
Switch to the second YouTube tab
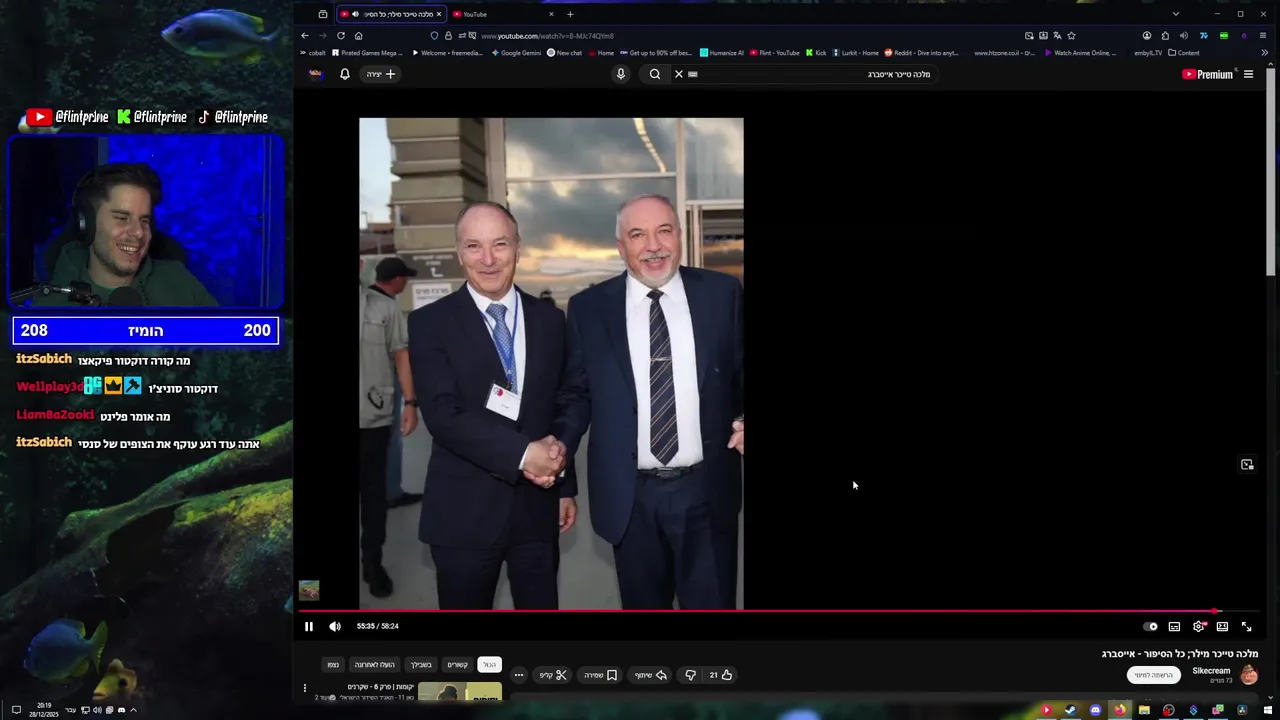pos(503,14)
